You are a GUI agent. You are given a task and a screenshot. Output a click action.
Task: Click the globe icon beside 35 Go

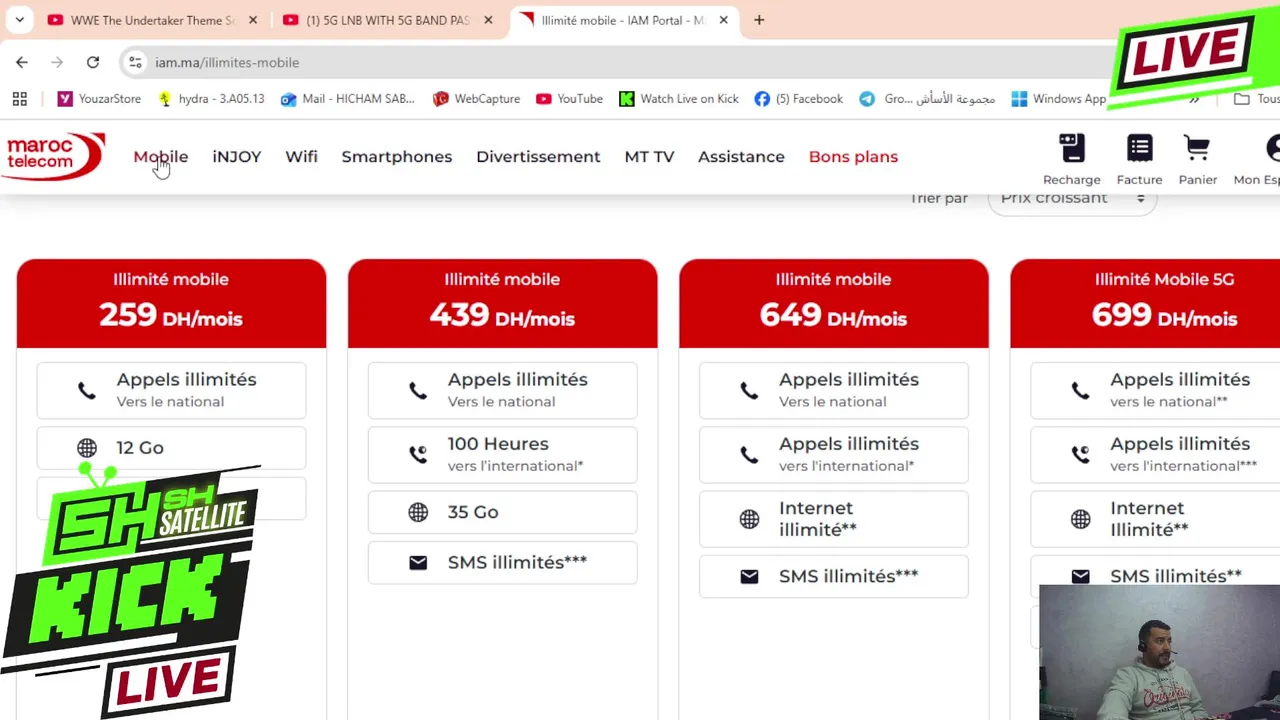[418, 512]
